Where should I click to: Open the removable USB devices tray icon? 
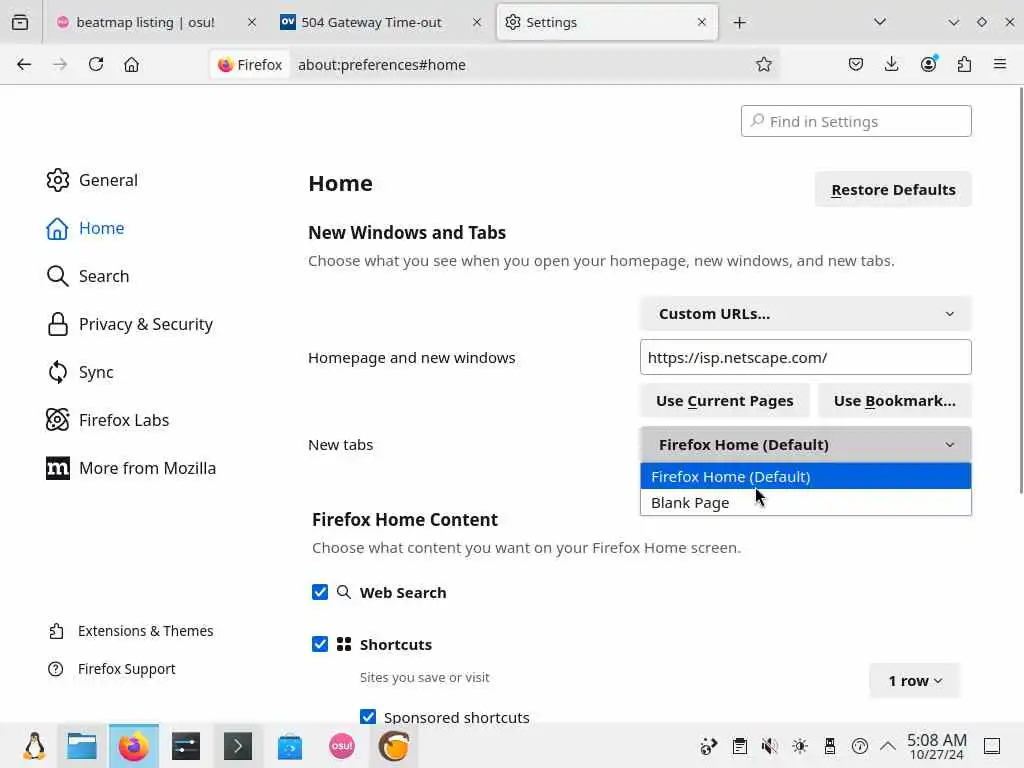(829, 746)
